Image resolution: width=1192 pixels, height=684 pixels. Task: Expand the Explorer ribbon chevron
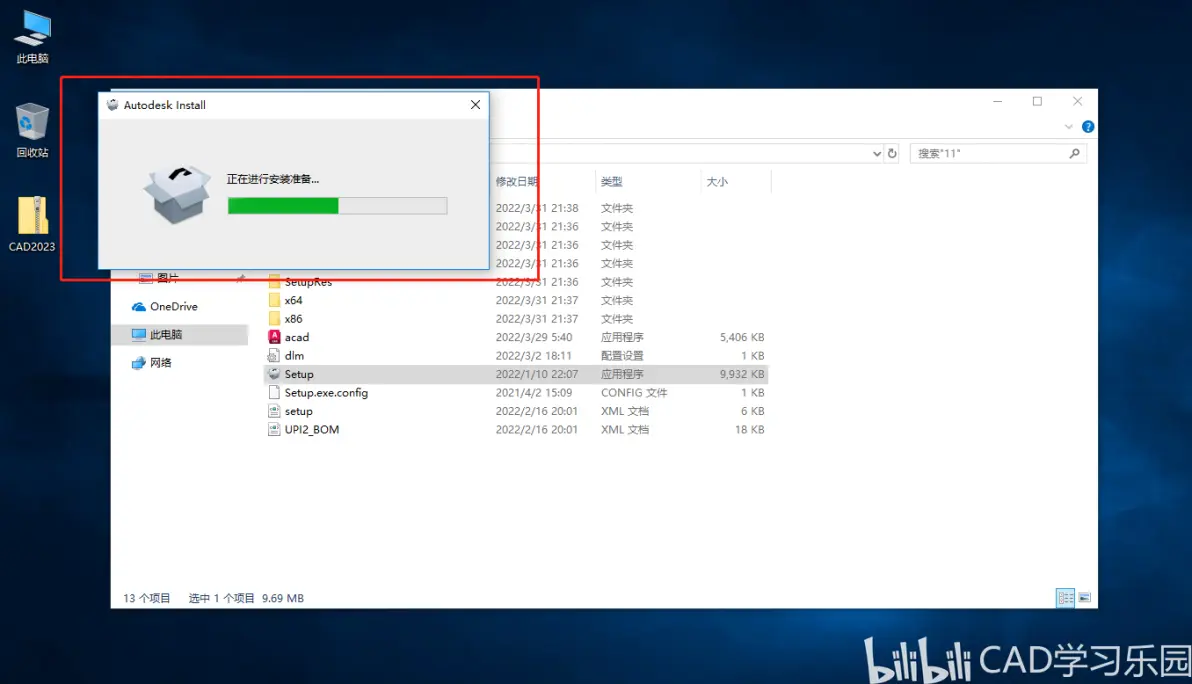point(1069,127)
